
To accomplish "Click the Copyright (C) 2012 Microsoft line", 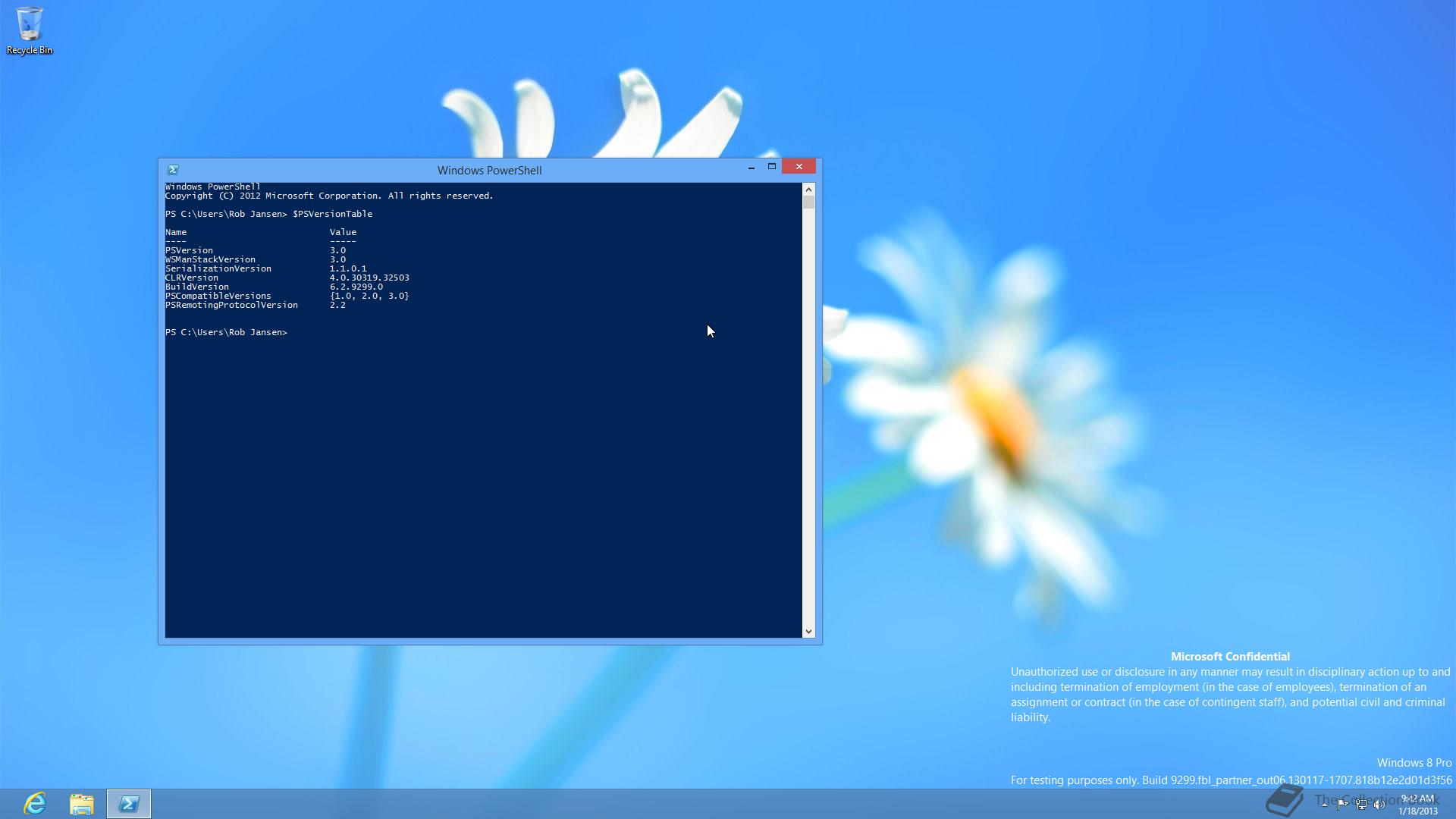I will pos(329,196).
